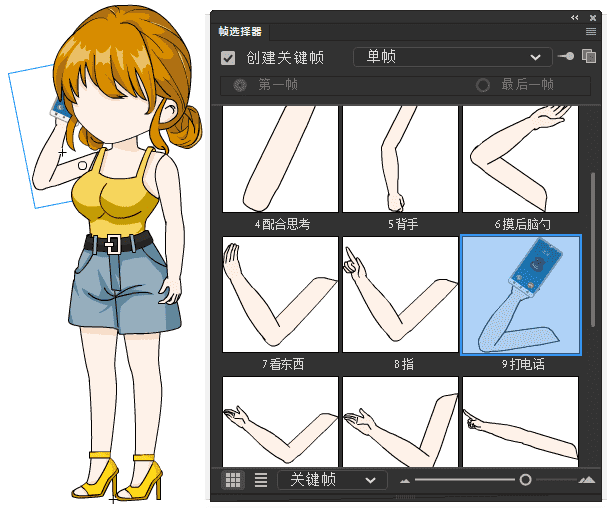Select the 最后一帧 radio option
Screen dimensions: 610x516
[x=483, y=85]
